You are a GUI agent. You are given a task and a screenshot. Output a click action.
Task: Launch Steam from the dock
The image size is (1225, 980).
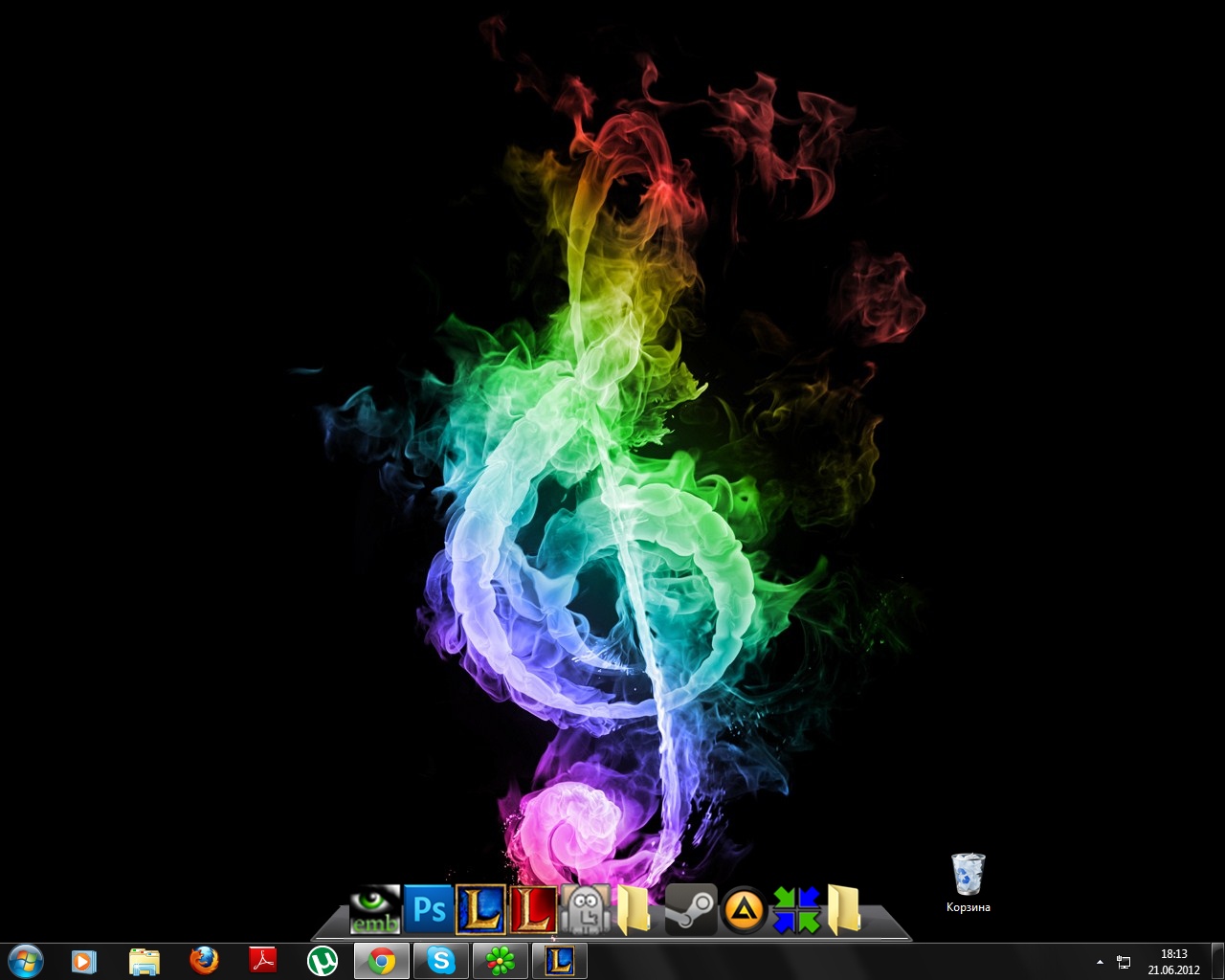(x=690, y=909)
